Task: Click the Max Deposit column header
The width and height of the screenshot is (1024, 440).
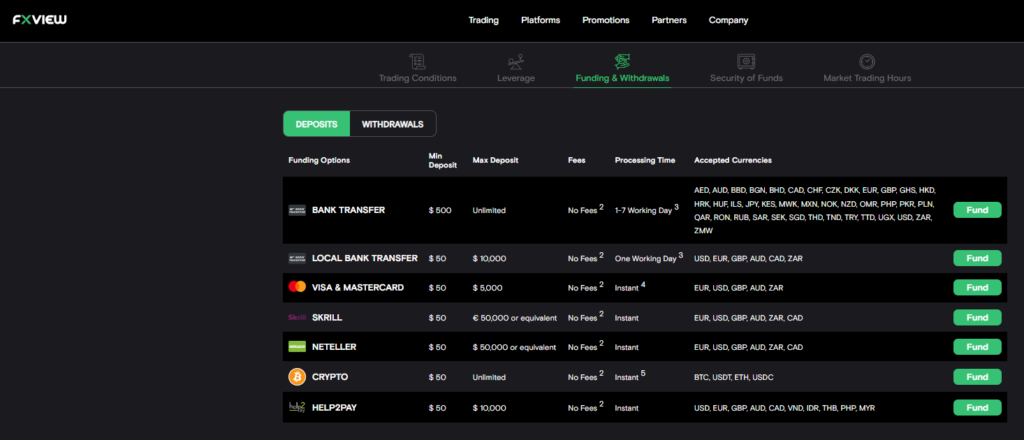Action: (496, 160)
